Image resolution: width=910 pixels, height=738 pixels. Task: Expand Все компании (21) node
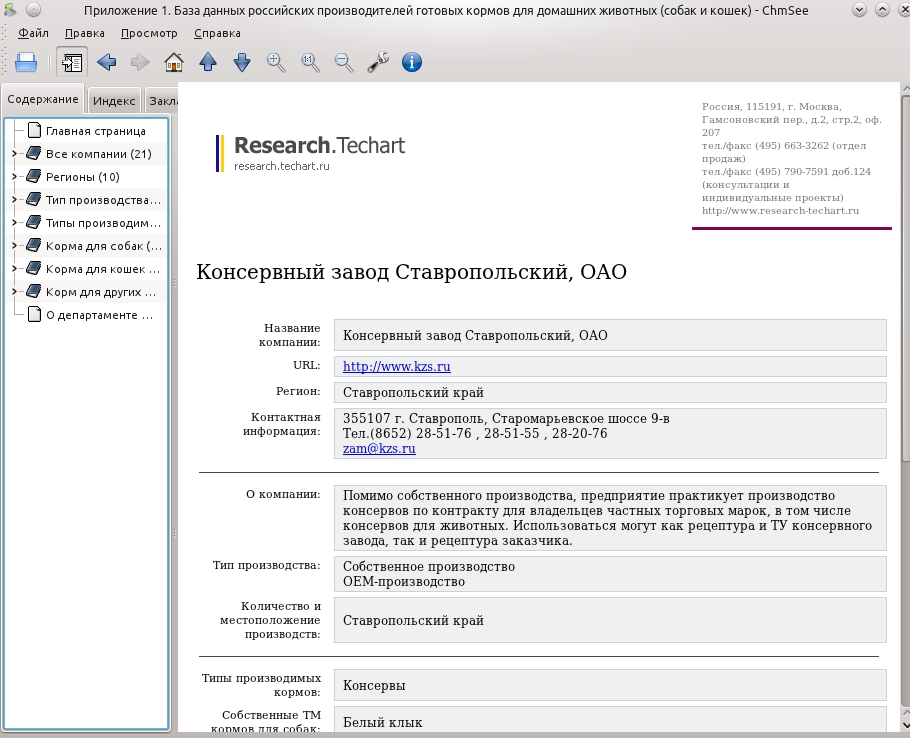[x=15, y=154]
